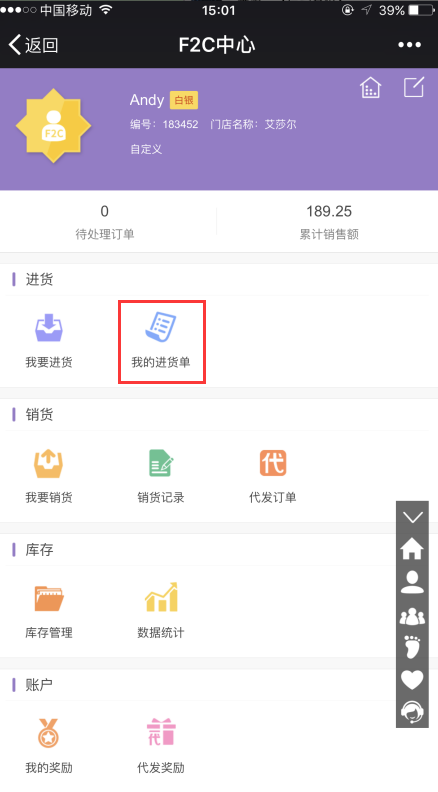The height and width of the screenshot is (792, 438).
Task: Open the three-dot more menu
Action: [409, 45]
